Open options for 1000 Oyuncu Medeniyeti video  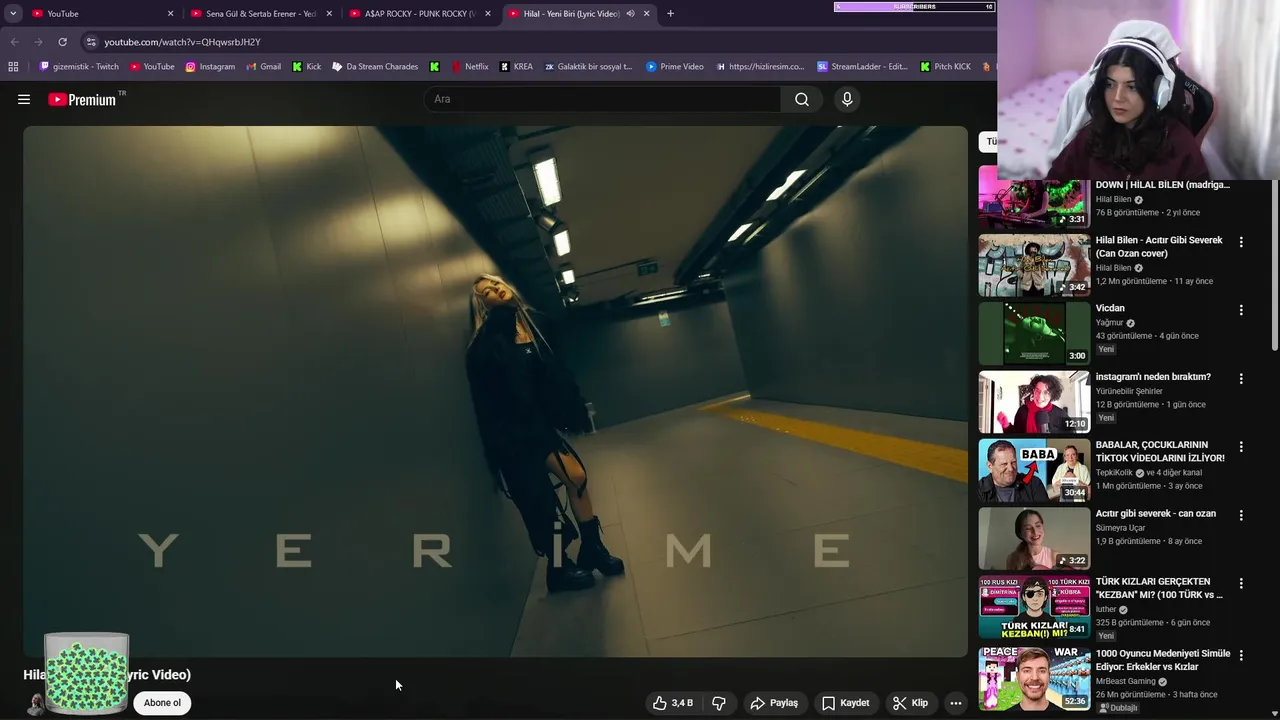pos(1241,655)
